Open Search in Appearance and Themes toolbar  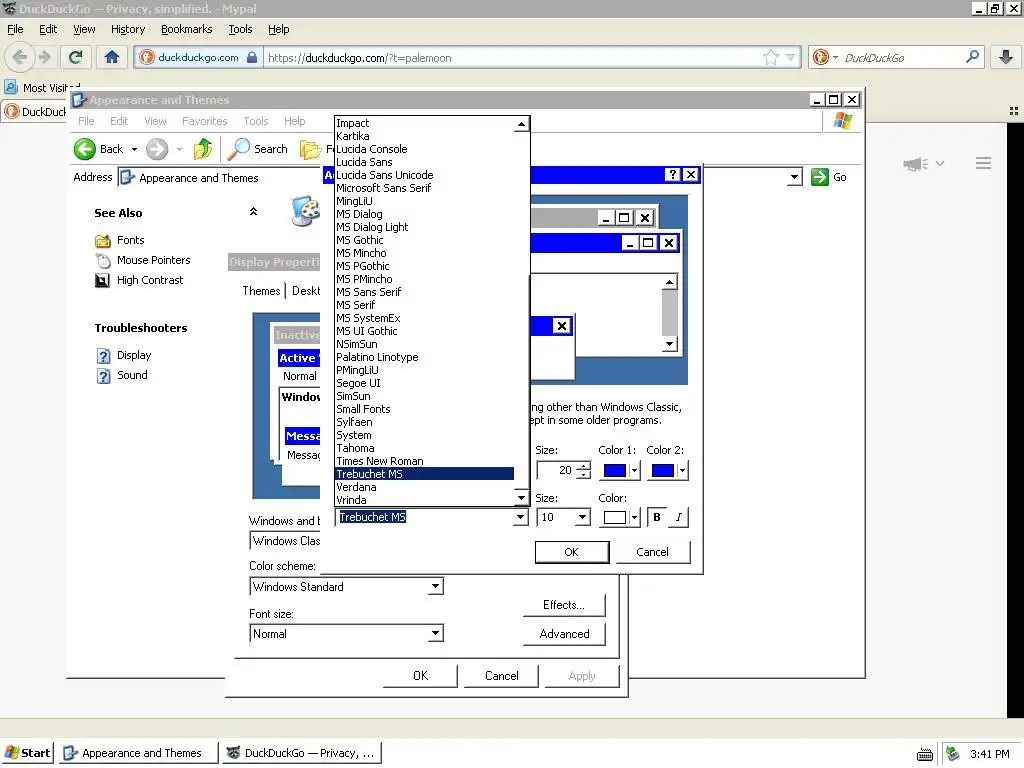click(258, 149)
